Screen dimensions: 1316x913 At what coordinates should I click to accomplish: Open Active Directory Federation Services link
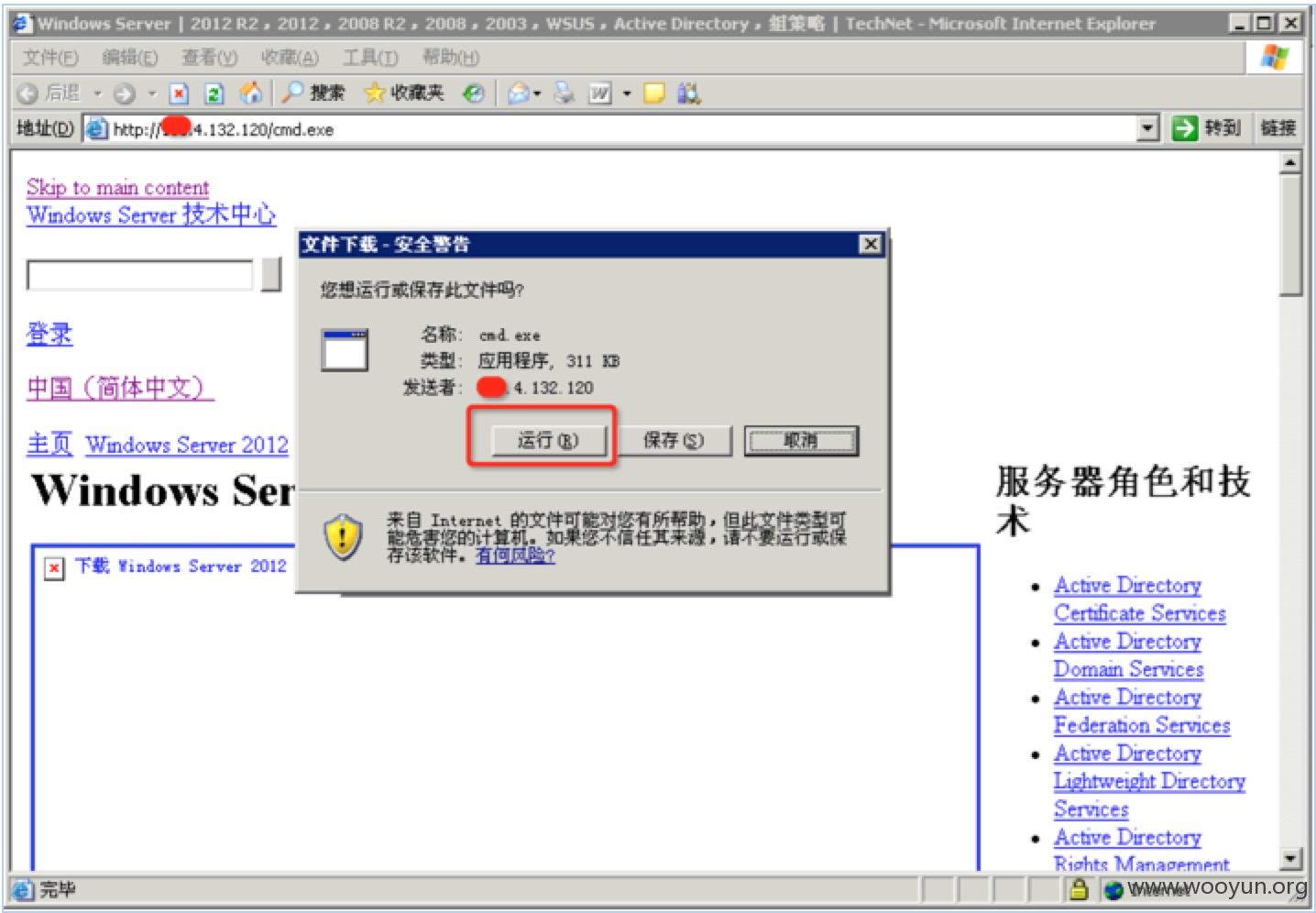[x=1142, y=711]
